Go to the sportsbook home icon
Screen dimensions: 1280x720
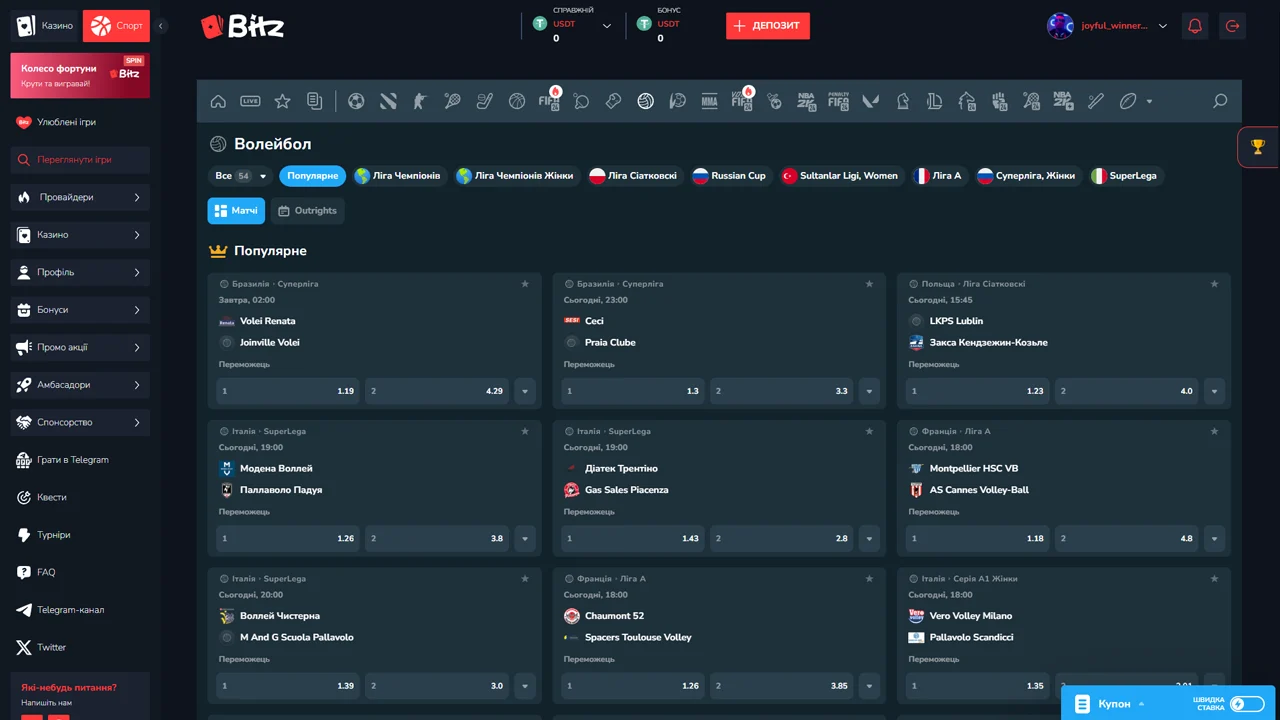click(x=218, y=101)
